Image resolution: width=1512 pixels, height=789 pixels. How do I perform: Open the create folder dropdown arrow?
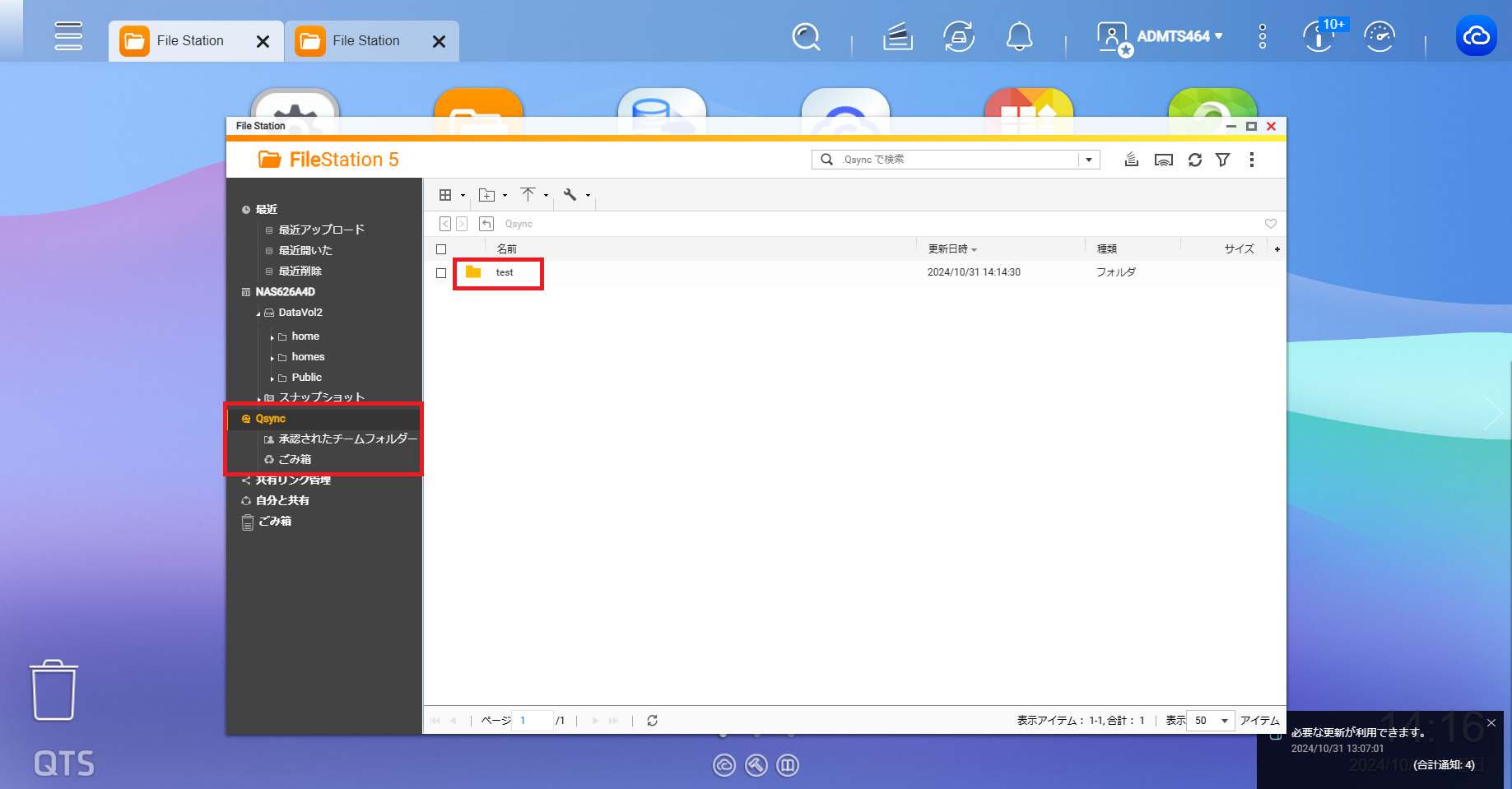pos(505,196)
